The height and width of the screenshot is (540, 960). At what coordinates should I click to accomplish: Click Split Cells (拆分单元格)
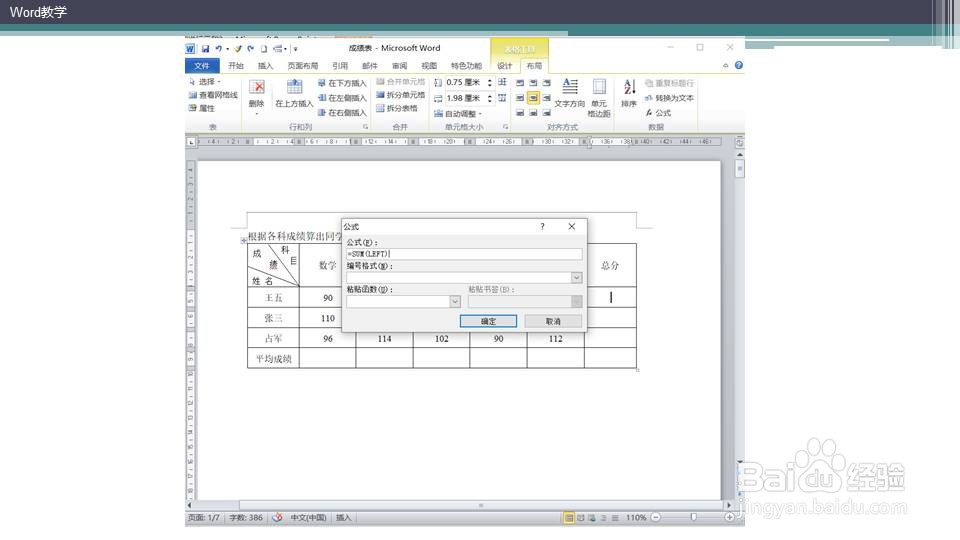pyautogui.click(x=400, y=95)
